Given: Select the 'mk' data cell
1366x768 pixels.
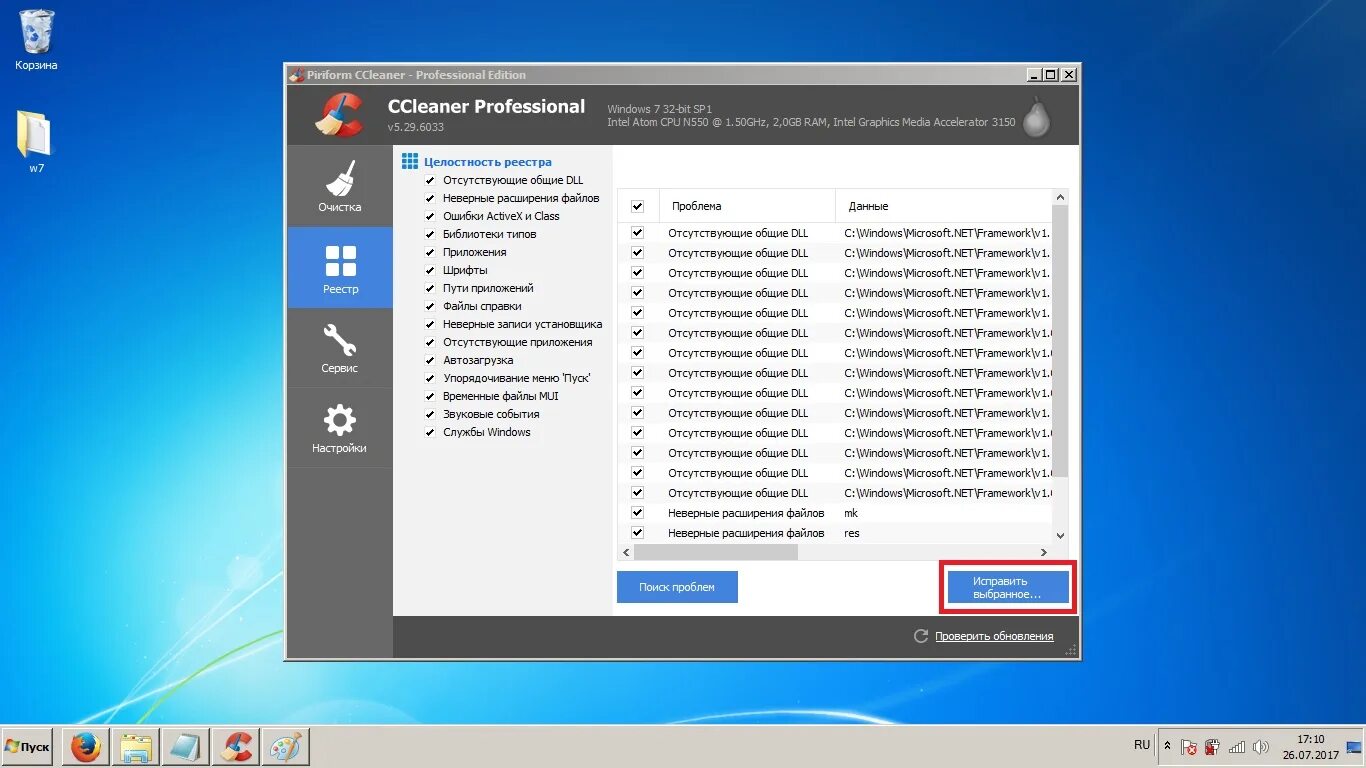Looking at the screenshot, I should pos(851,513).
